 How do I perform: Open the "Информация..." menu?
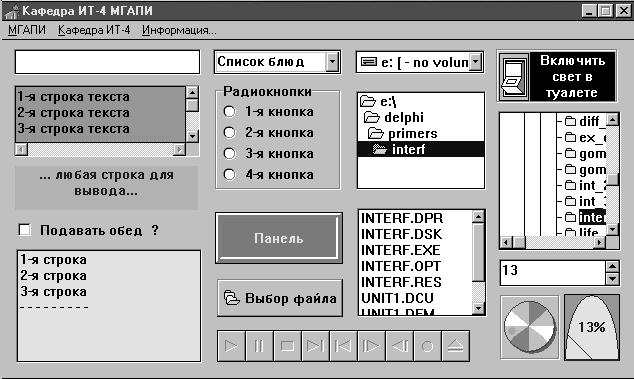coord(179,30)
